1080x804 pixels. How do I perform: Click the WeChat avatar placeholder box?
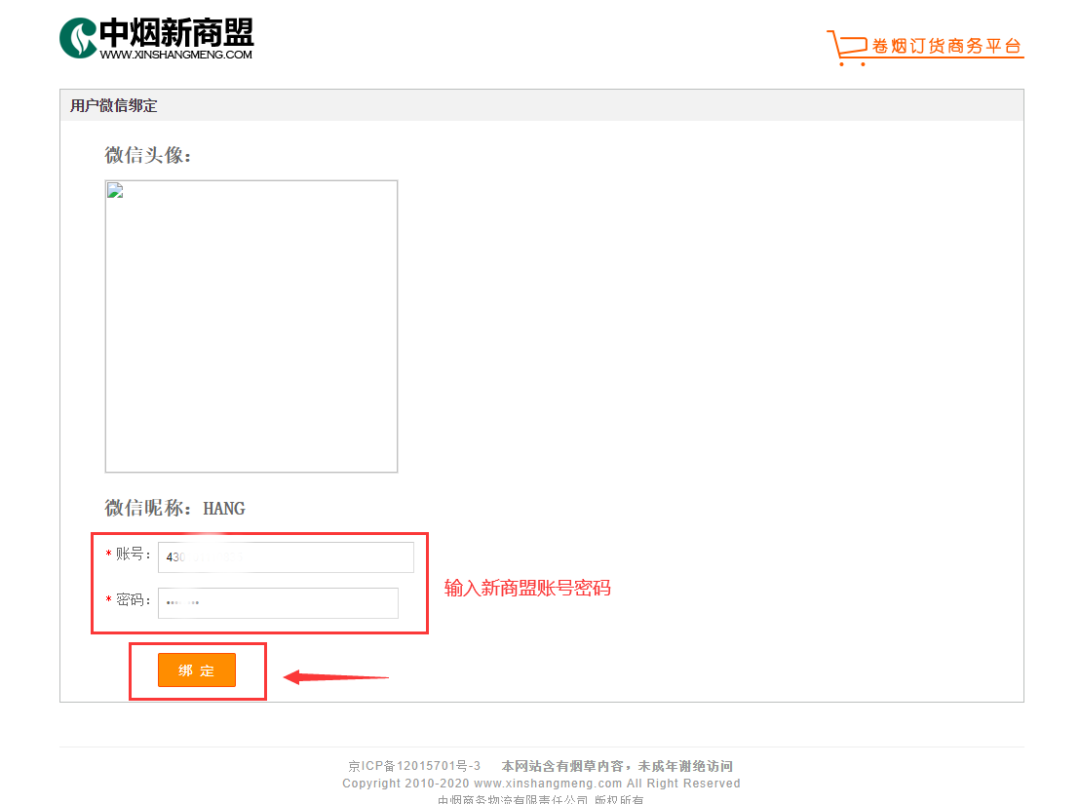click(x=251, y=327)
